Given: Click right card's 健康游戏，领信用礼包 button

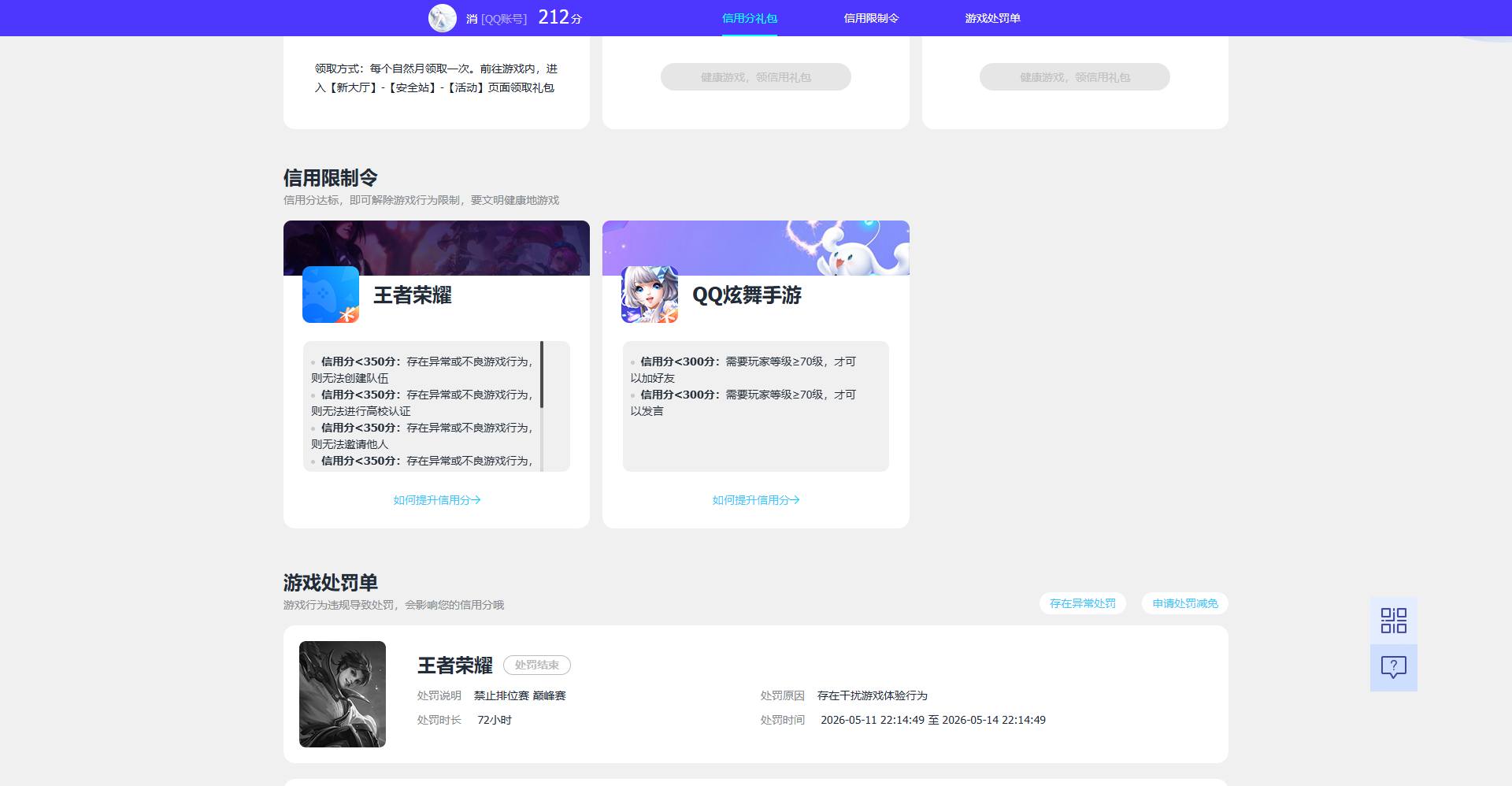Looking at the screenshot, I should point(1075,77).
